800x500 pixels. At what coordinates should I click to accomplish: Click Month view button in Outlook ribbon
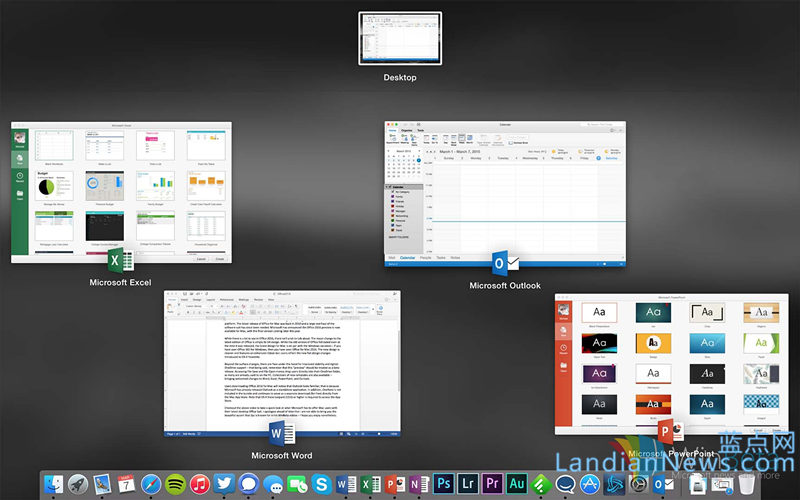click(x=469, y=139)
